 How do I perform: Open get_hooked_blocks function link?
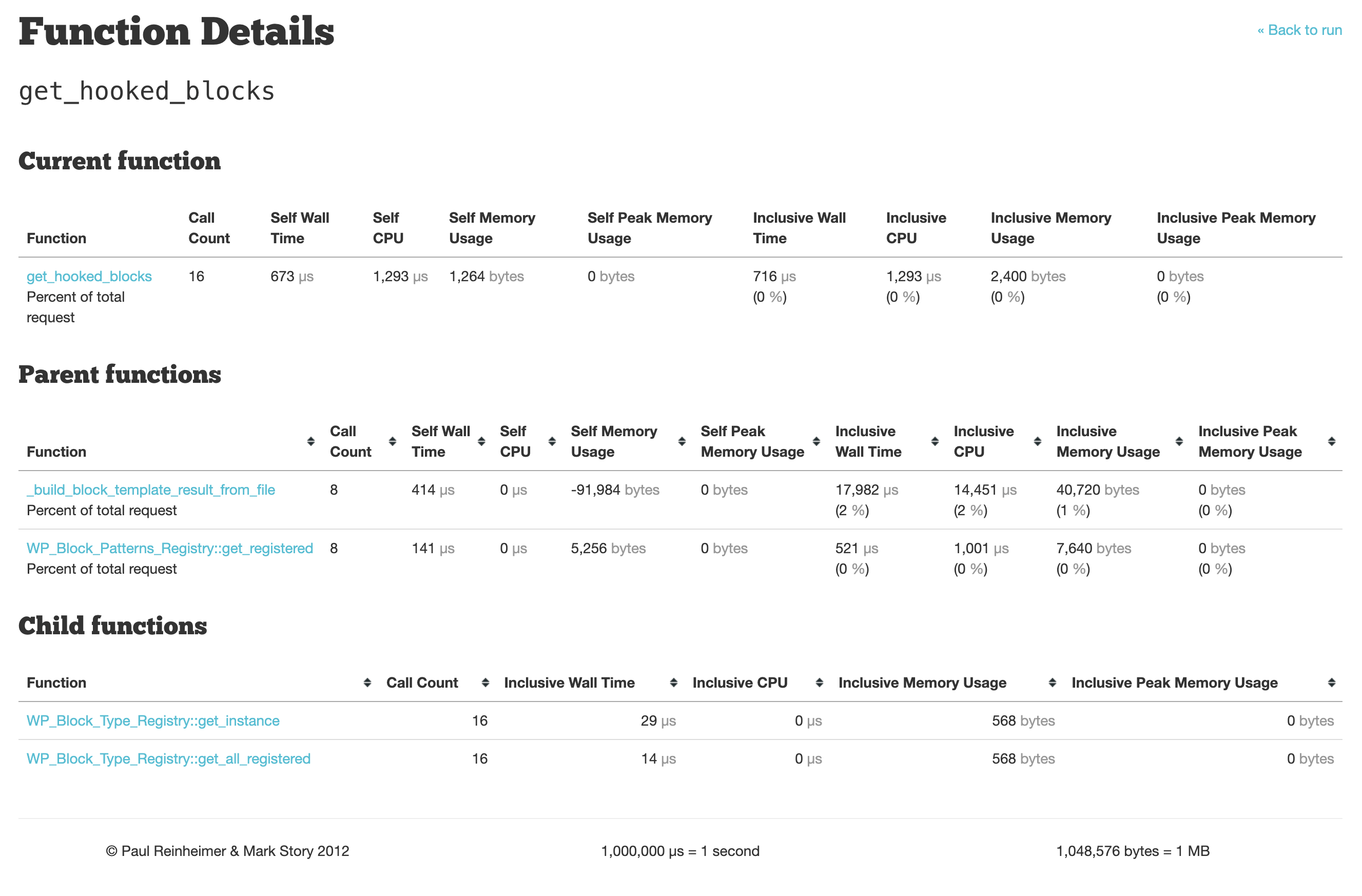click(89, 277)
